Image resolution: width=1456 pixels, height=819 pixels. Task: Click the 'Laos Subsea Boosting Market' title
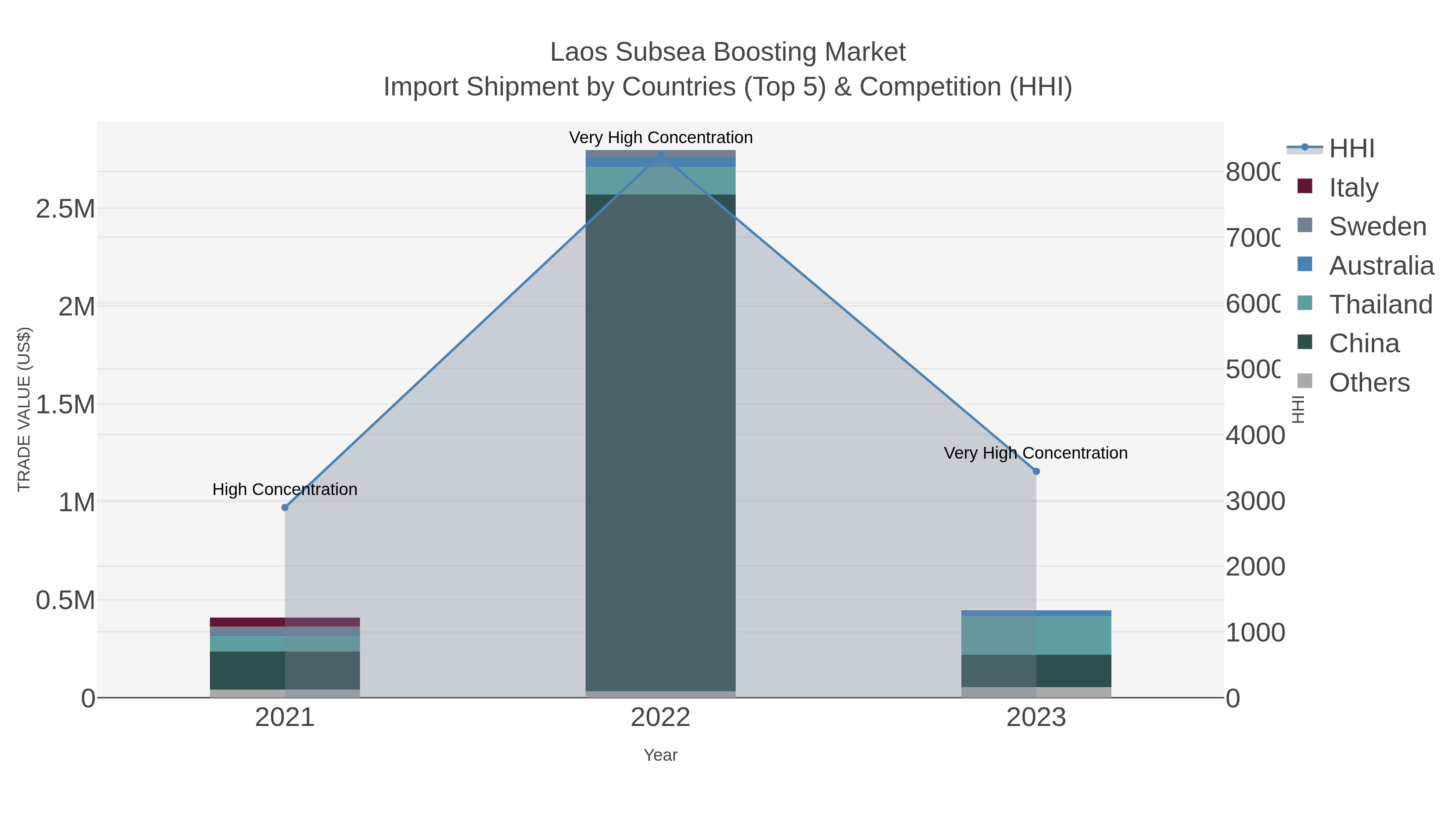point(728,52)
